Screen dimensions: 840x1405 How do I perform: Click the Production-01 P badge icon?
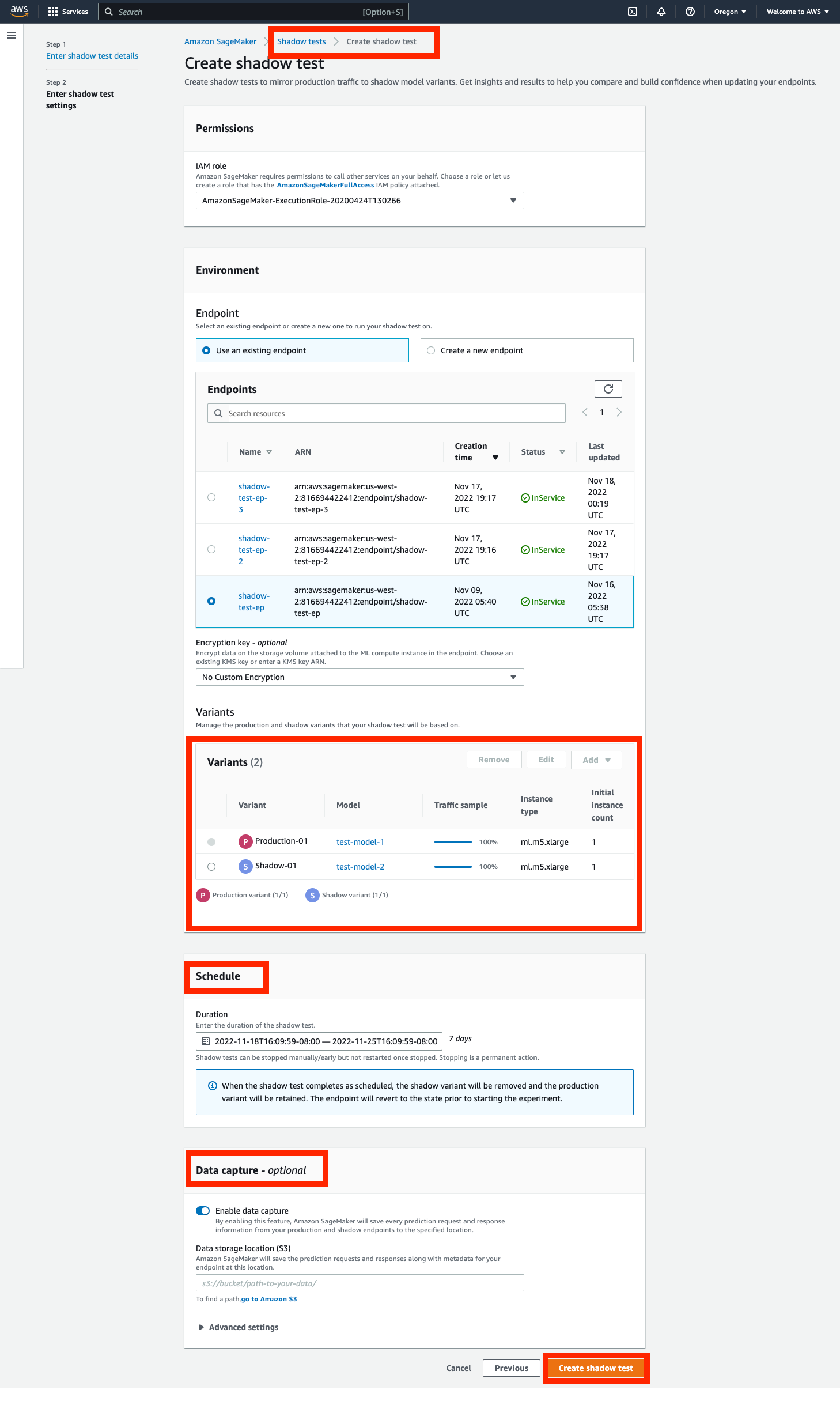tap(245, 842)
